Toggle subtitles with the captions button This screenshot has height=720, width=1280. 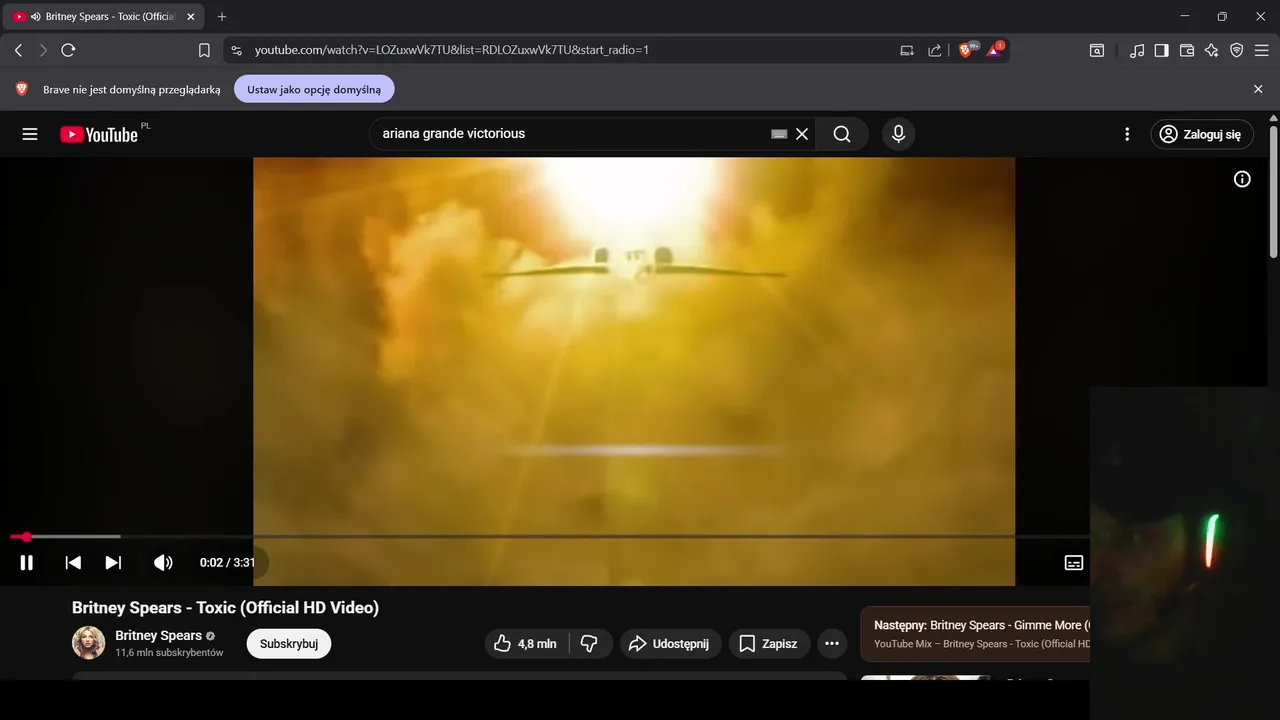(x=1074, y=562)
